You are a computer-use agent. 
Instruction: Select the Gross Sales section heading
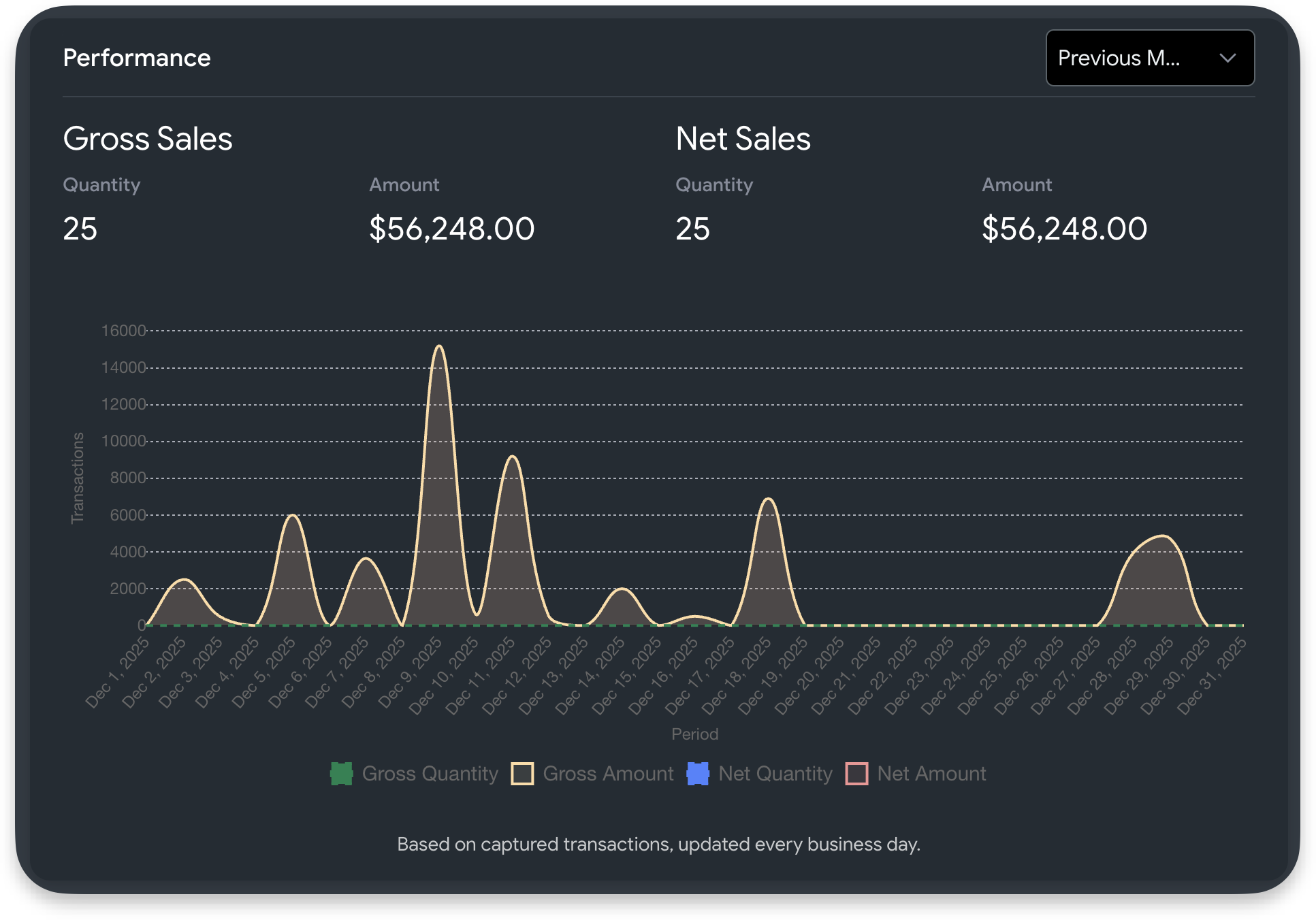[x=148, y=138]
